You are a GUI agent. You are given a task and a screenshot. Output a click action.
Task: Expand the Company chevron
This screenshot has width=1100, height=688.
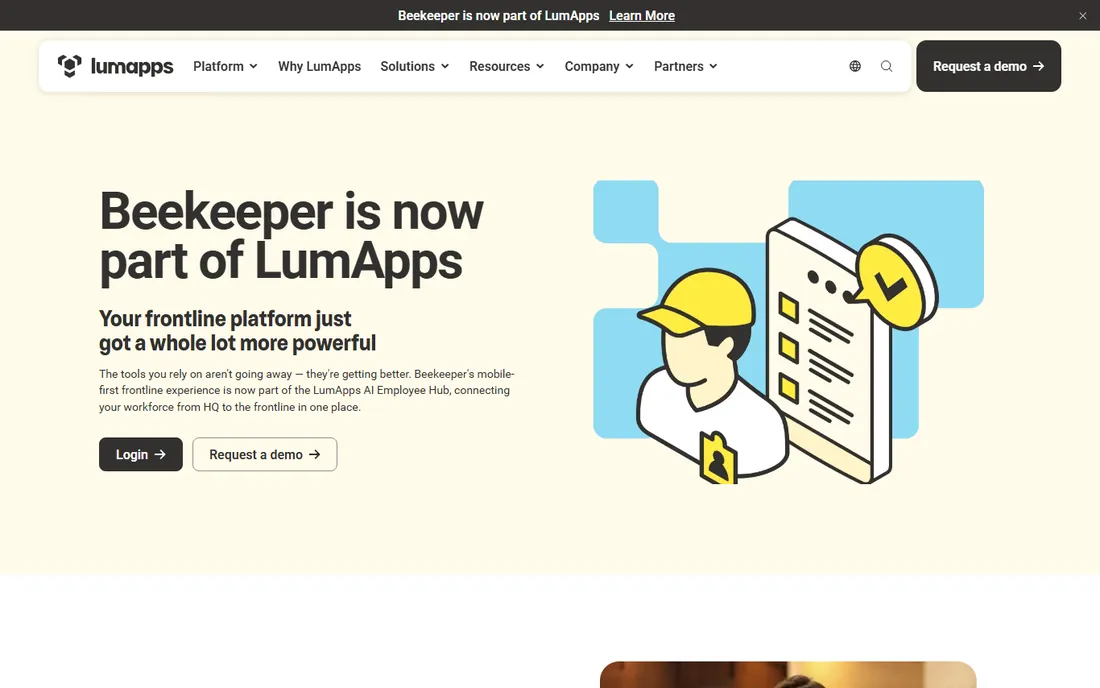tap(629, 66)
